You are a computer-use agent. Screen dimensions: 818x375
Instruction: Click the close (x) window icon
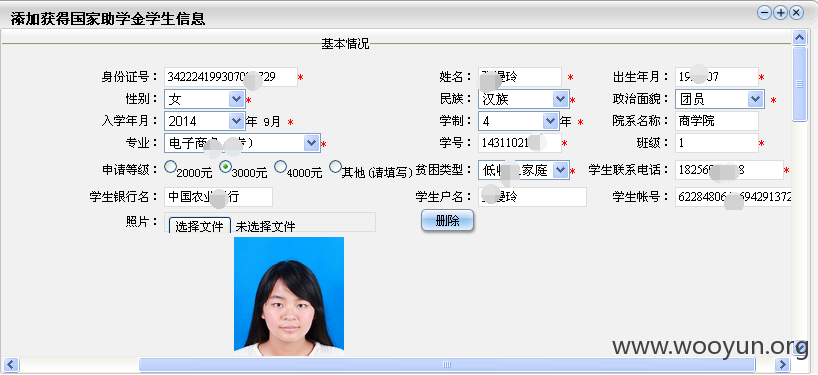click(x=796, y=13)
